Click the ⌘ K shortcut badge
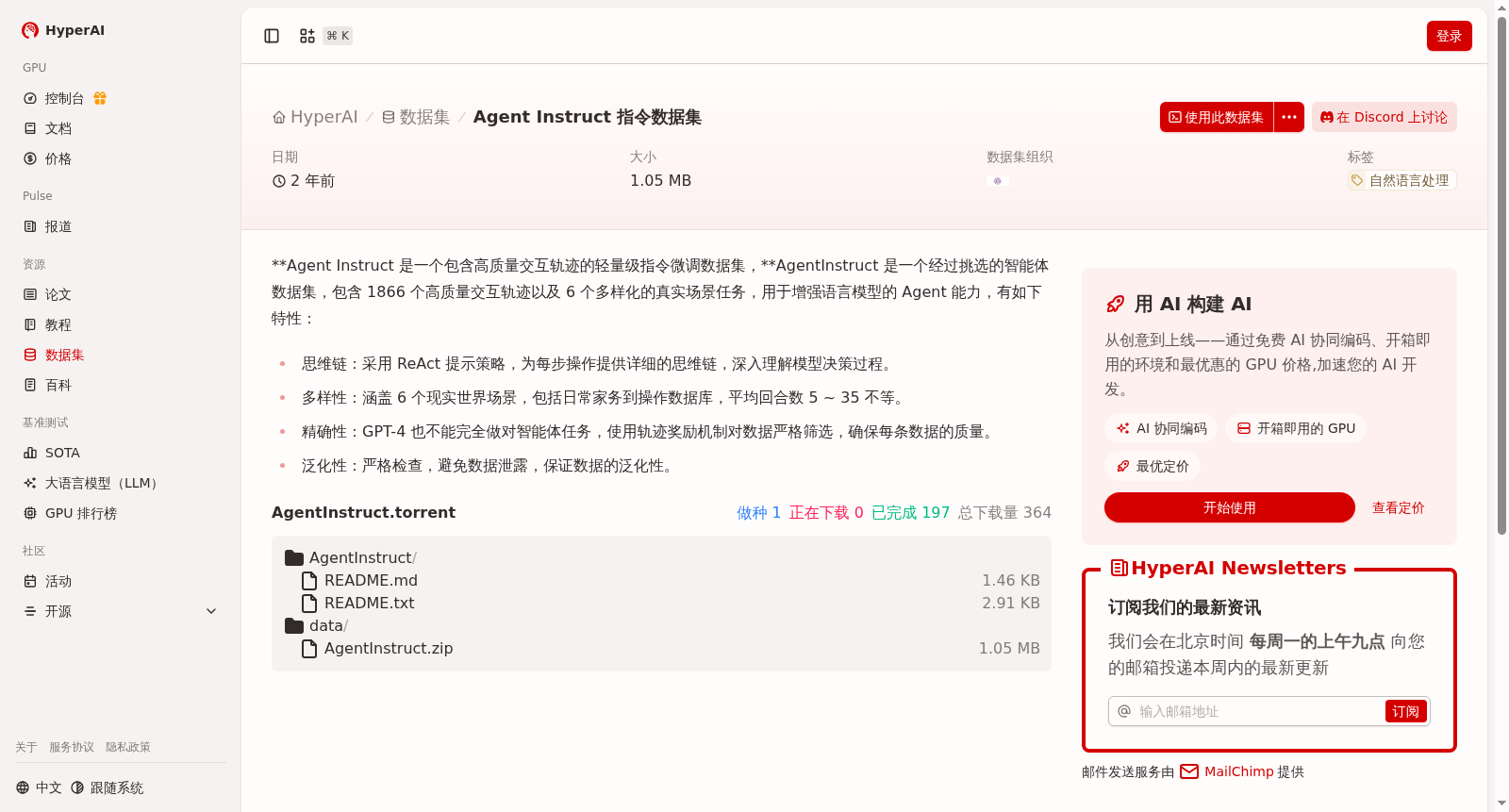 [x=338, y=36]
